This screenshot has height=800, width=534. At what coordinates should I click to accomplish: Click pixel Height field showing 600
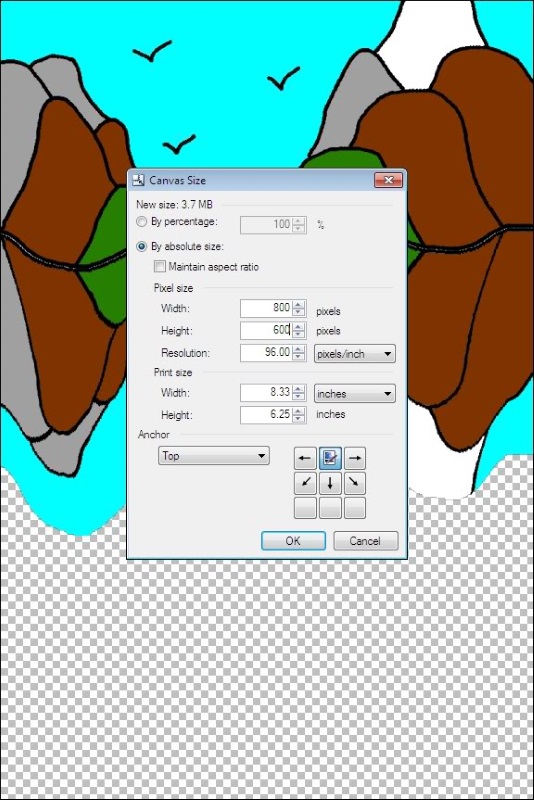pyautogui.click(x=267, y=330)
